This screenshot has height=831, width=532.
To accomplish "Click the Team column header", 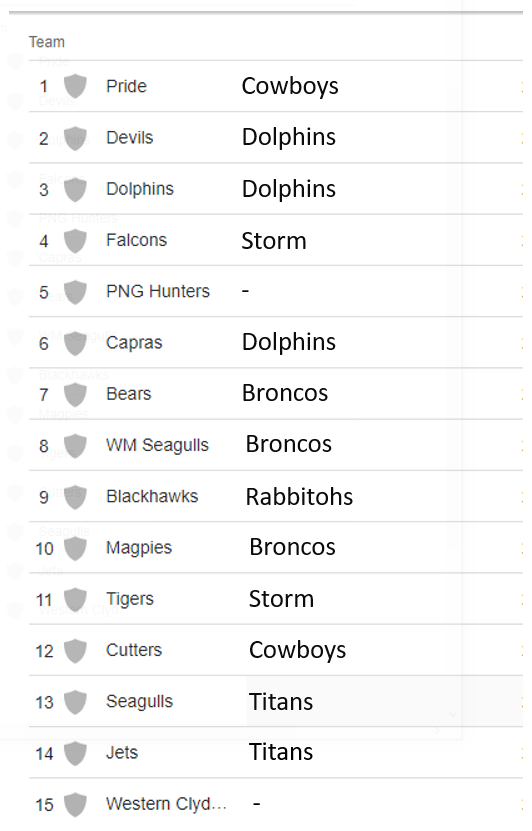I will pos(47,42).
